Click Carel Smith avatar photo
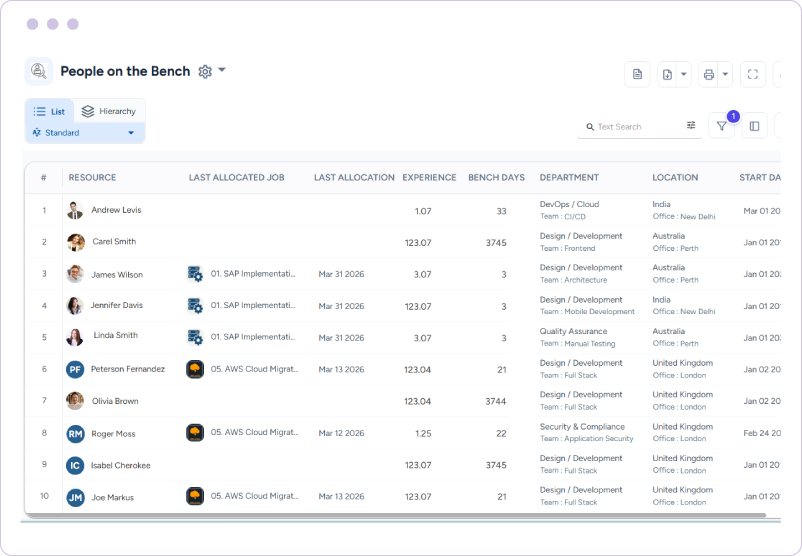The image size is (802, 556). pos(76,242)
